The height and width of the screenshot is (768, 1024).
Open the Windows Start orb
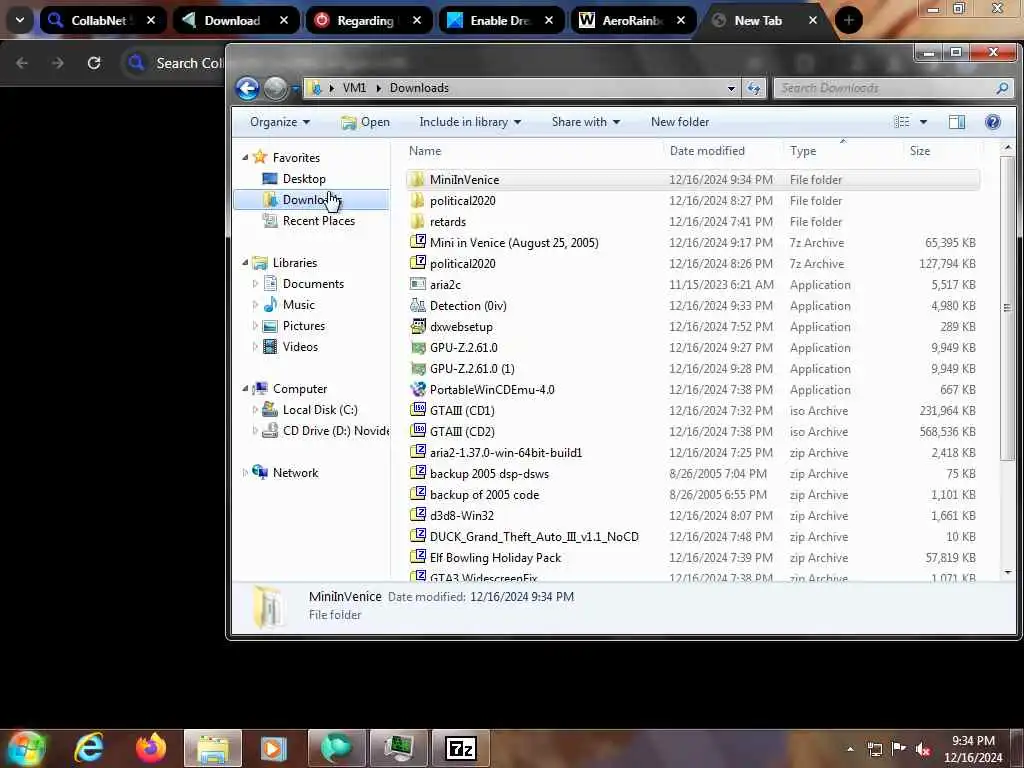pos(26,748)
